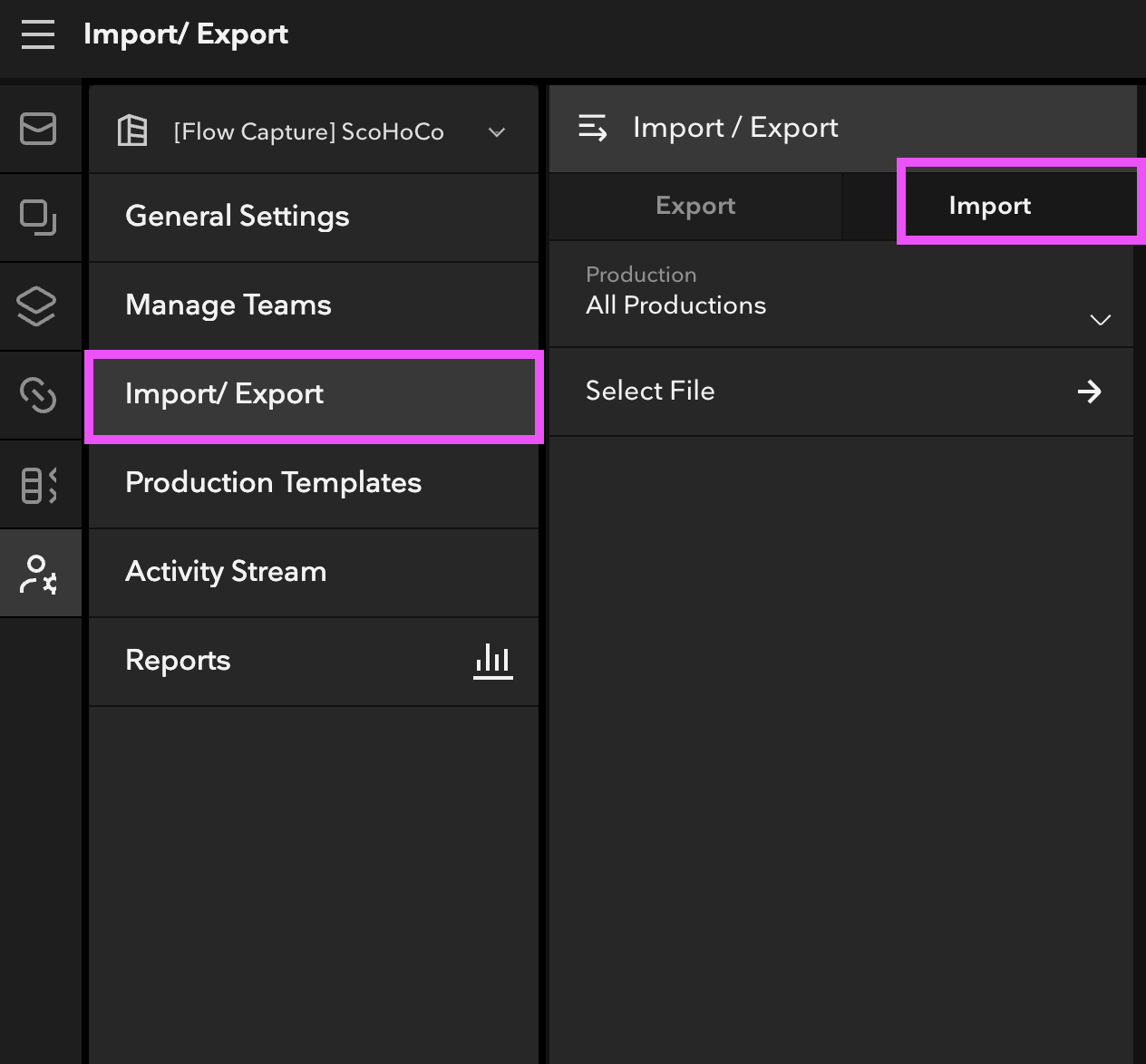Expand the All Productions dropdown
The image size is (1146, 1064).
[1100, 320]
